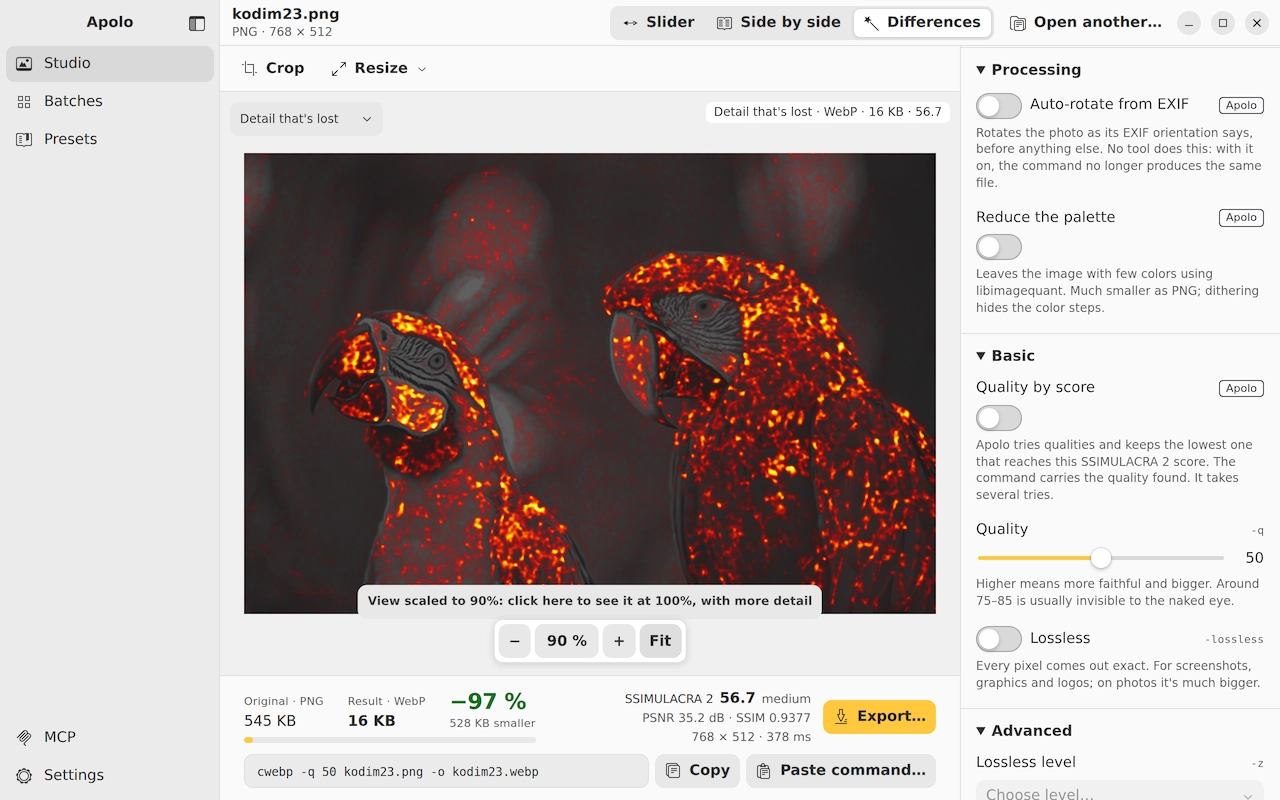The height and width of the screenshot is (800, 1280).
Task: Switch to the Slider comparison view
Action: (658, 22)
